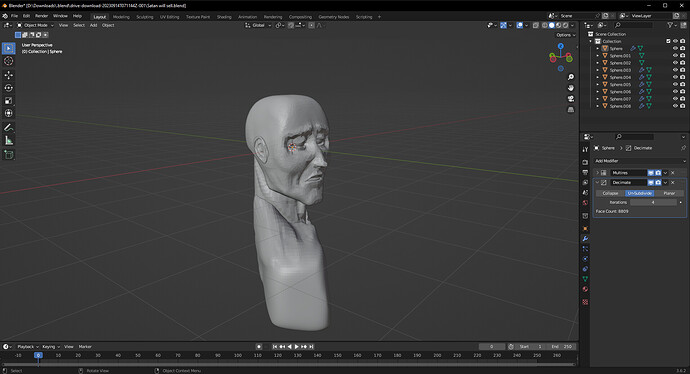Hide Sphere.004 in viewport via eye icon
Viewport: 690px width, 374px height.
tap(675, 77)
